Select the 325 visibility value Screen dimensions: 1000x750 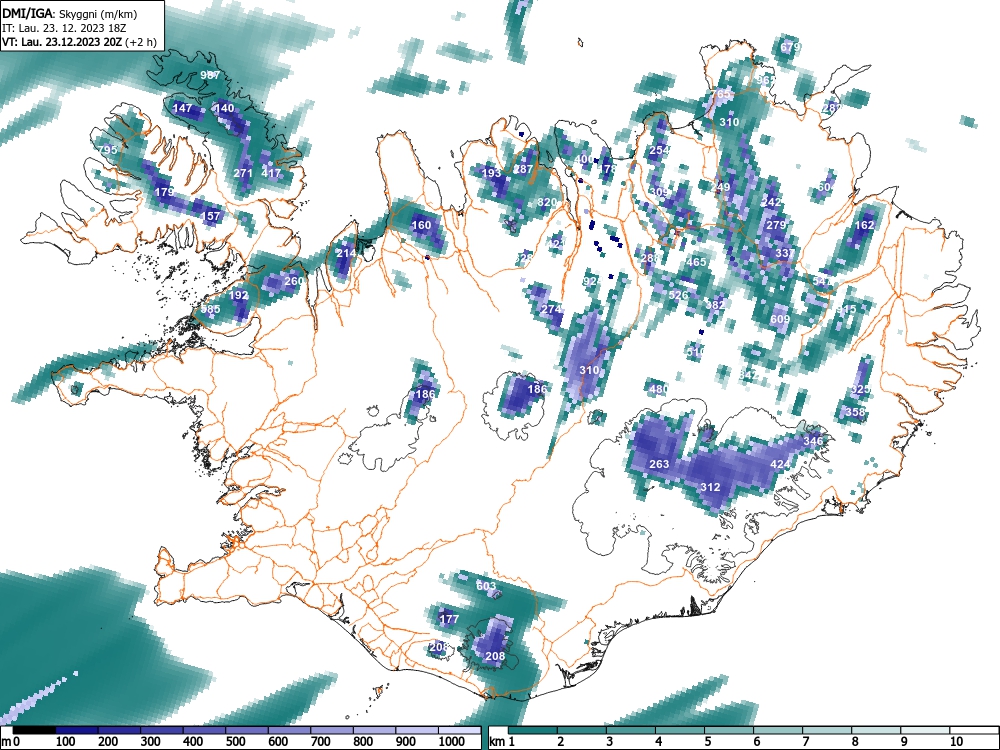click(861, 390)
